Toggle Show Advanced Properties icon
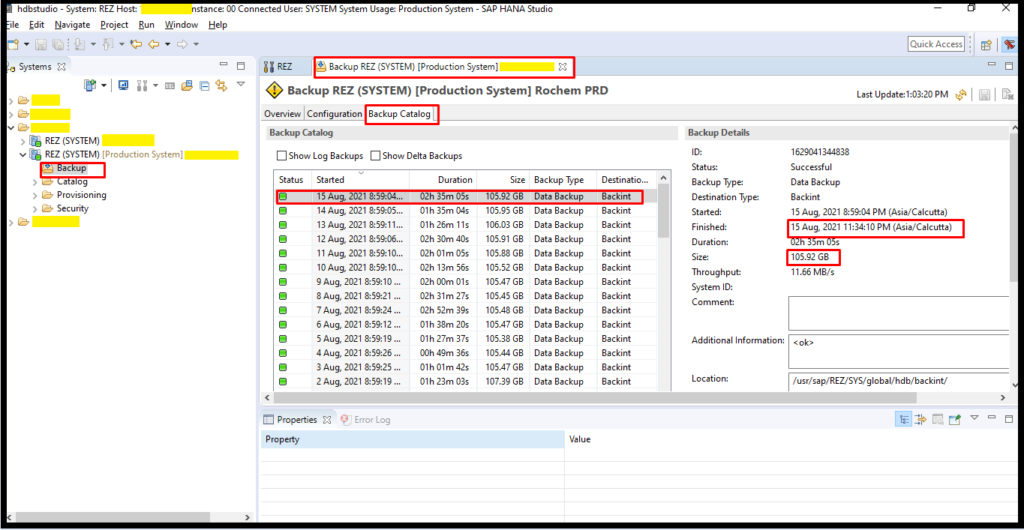The width and height of the screenshot is (1024, 530). tap(921, 419)
